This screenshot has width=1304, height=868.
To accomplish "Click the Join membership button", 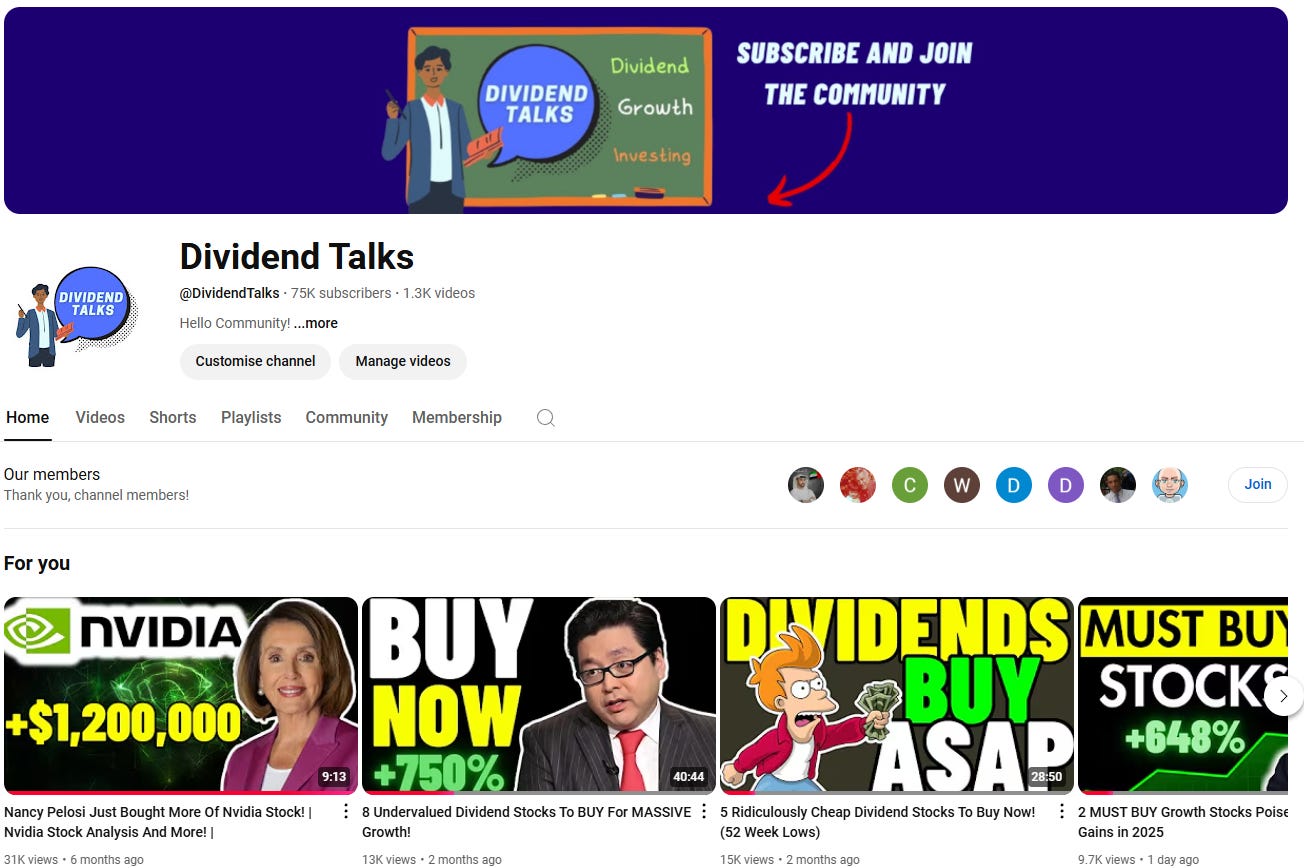I will 1258,485.
